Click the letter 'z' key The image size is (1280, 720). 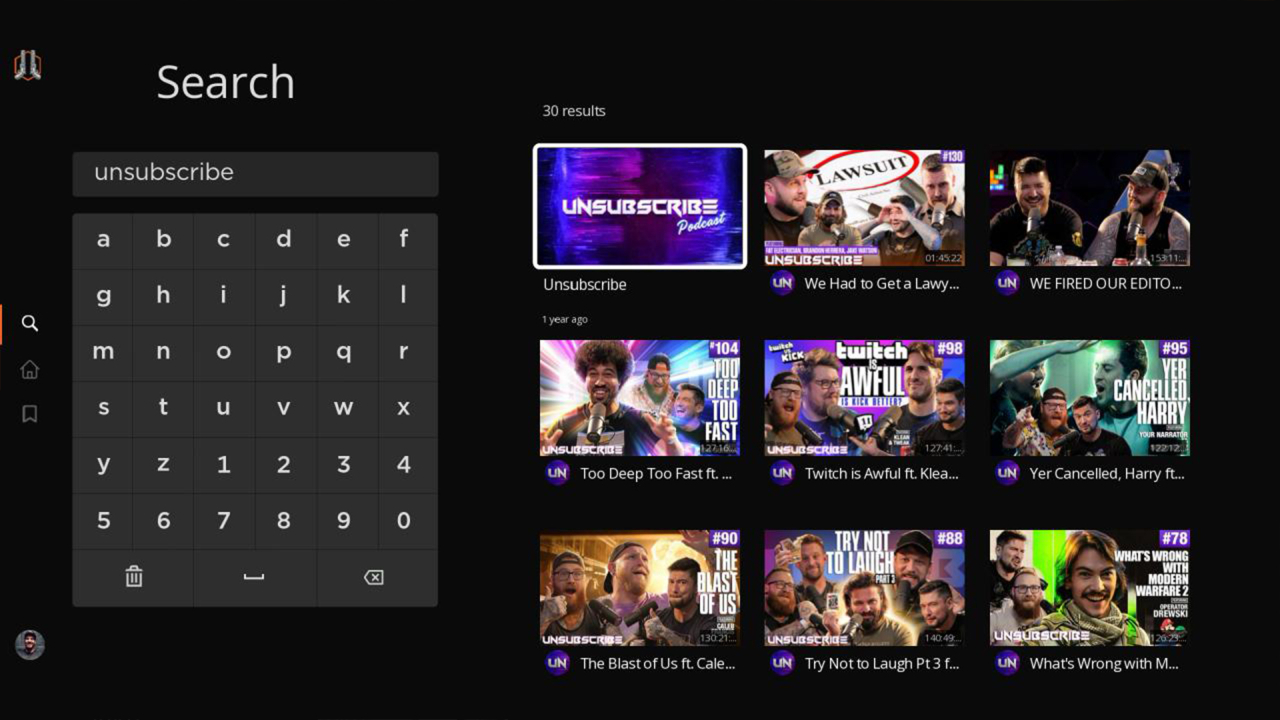pyautogui.click(x=163, y=464)
